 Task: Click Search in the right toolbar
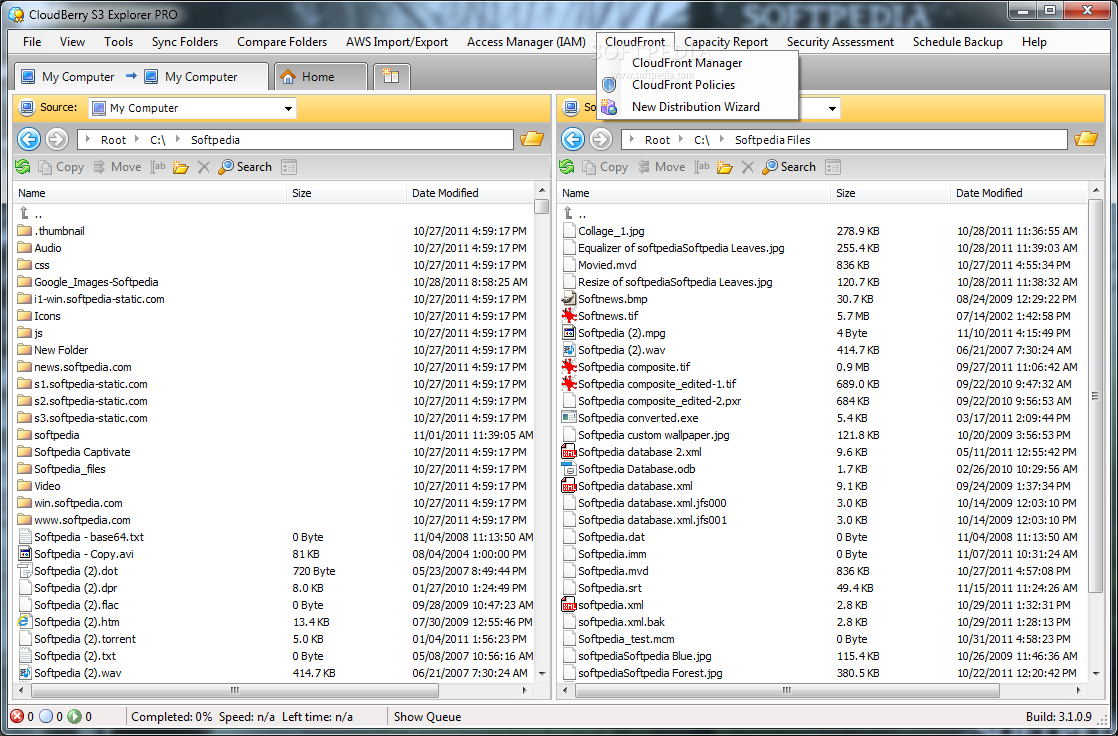[x=789, y=167]
